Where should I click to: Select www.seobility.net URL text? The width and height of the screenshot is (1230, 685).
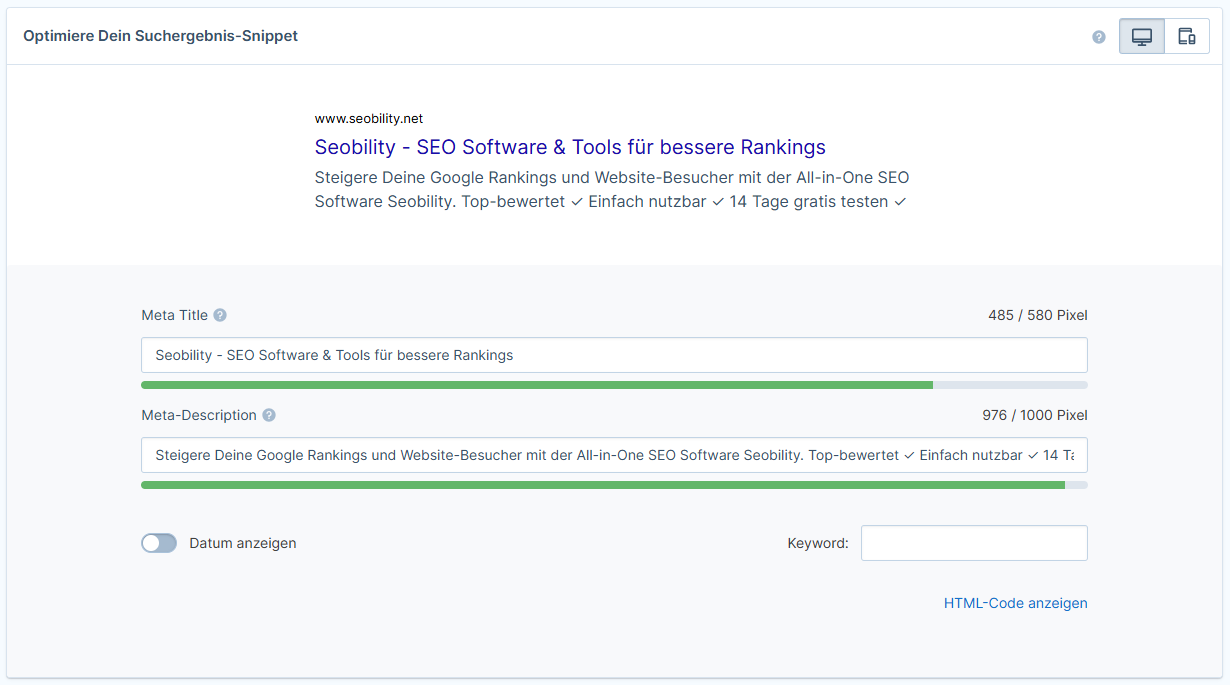pos(369,118)
